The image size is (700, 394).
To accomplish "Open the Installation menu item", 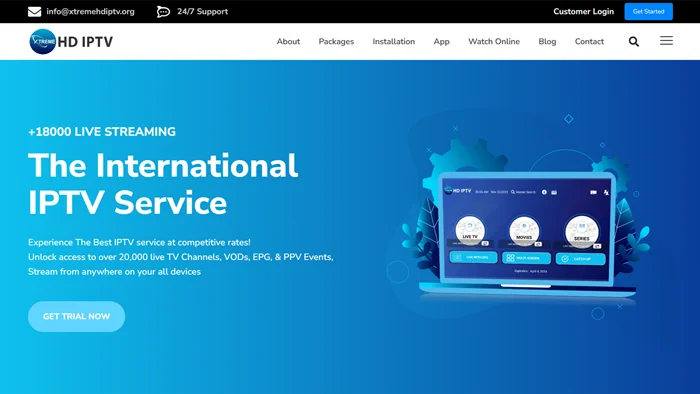I will [x=393, y=41].
